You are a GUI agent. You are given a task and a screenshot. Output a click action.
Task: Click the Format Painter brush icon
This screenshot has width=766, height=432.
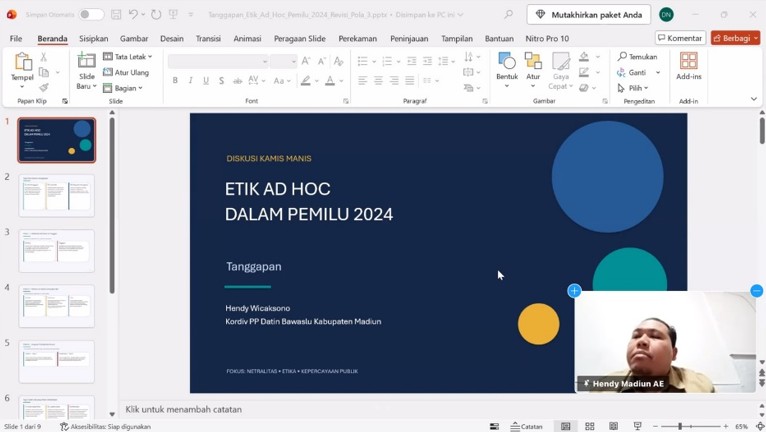pyautogui.click(x=43, y=87)
